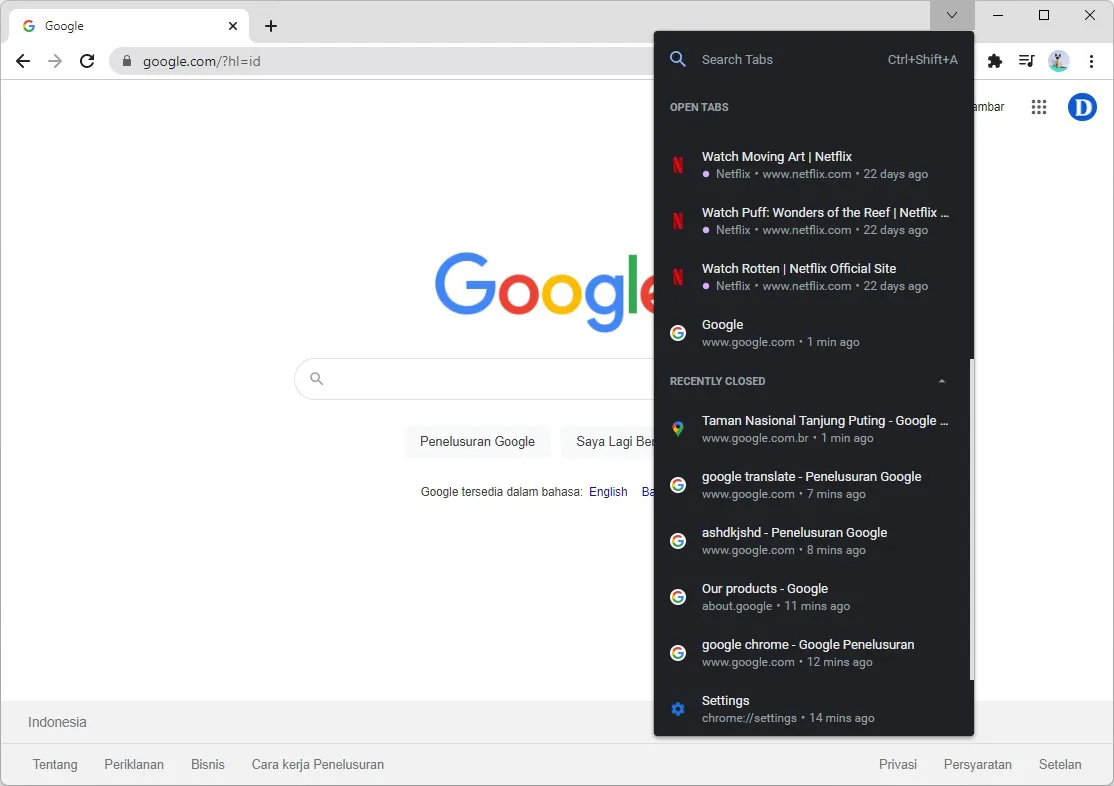
Task: Open the Google apps grid icon
Action: pyautogui.click(x=1039, y=107)
